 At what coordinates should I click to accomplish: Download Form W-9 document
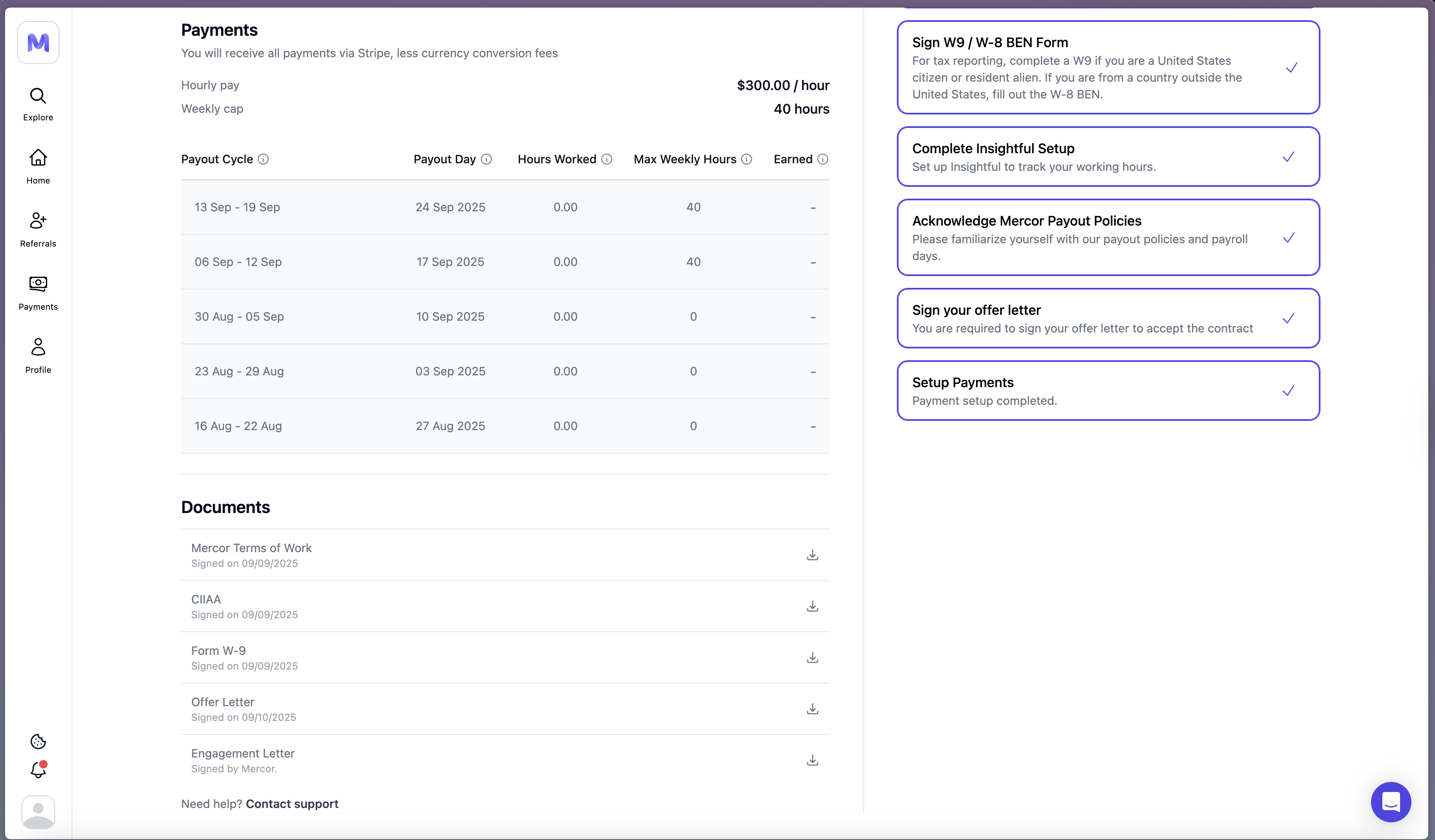tap(813, 657)
